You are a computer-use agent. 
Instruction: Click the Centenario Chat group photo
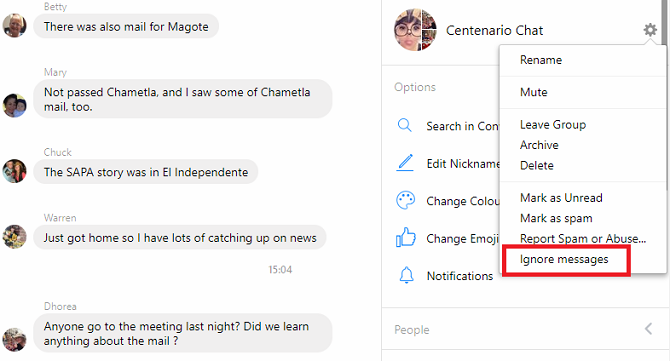click(x=415, y=30)
